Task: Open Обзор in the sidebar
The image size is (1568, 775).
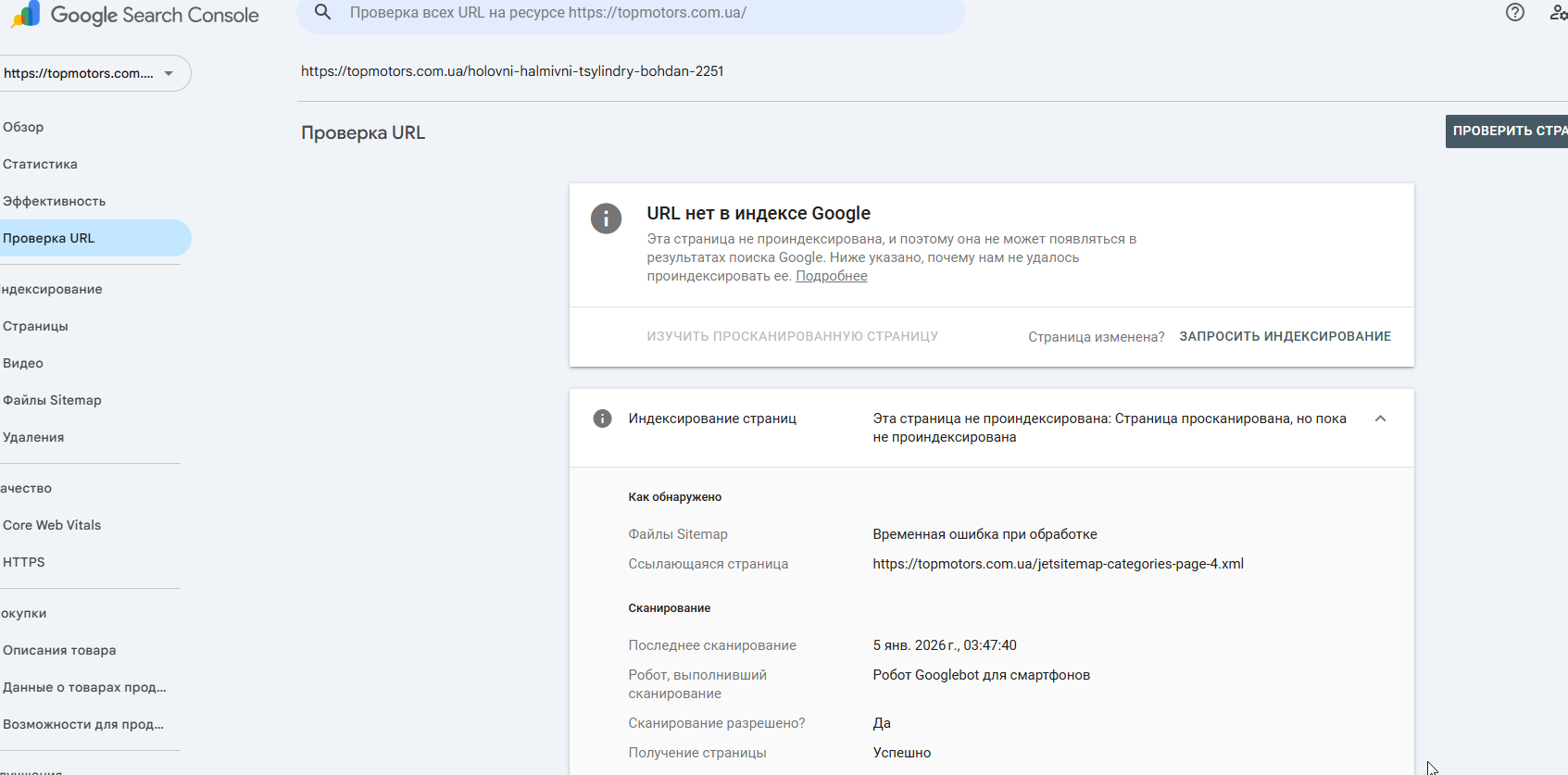Action: [x=23, y=127]
